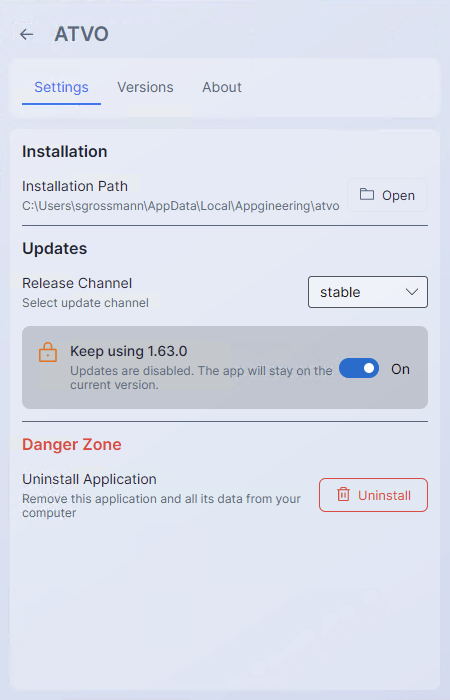
Task: Click the Updates heading
Action: (x=54, y=249)
